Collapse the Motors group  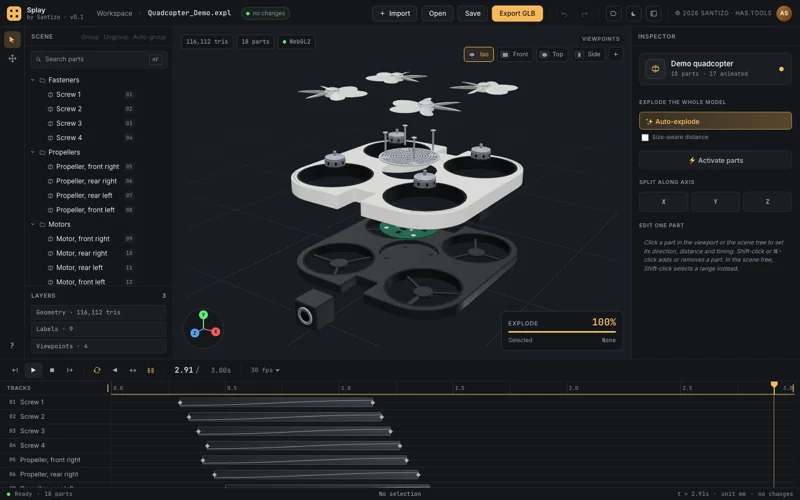click(x=33, y=224)
